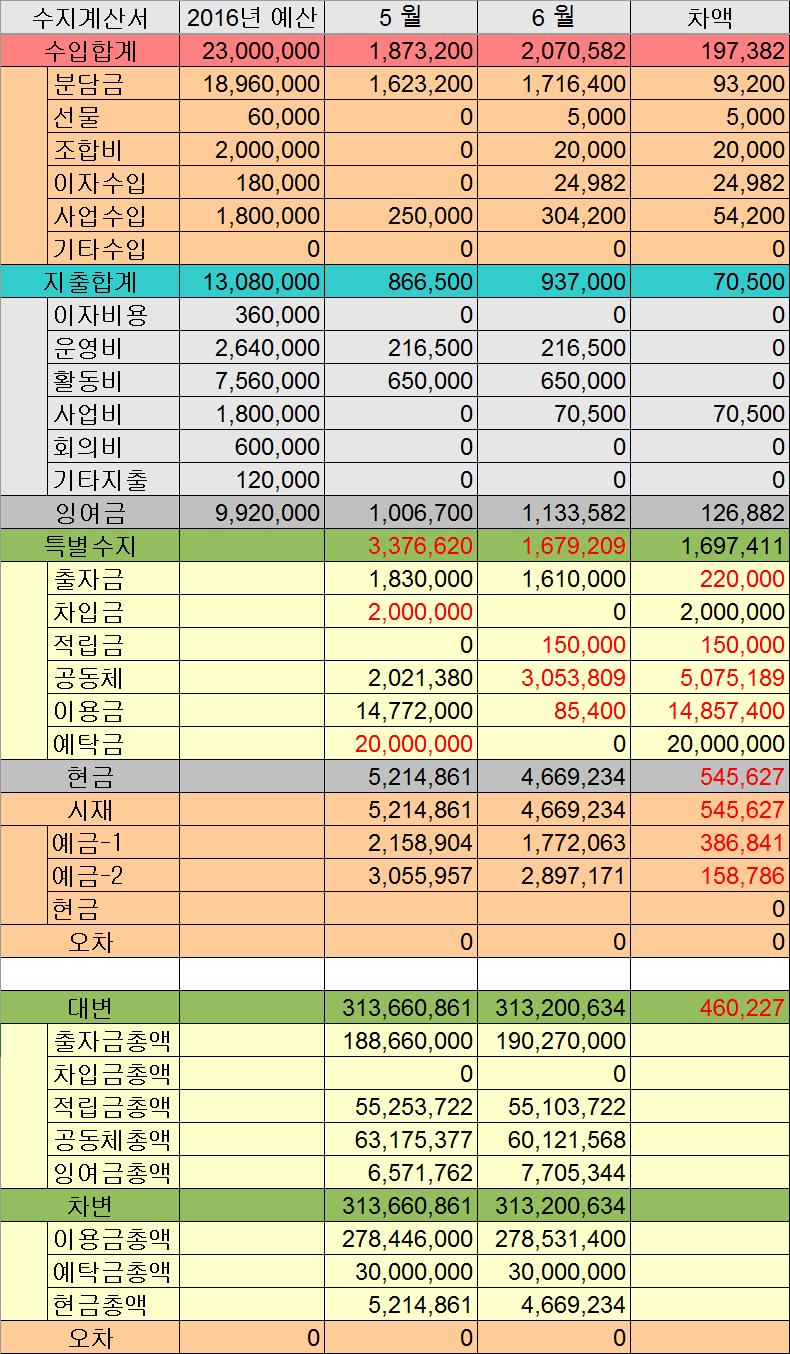
Task: Click the red 5,075,189 공동체 difference cell
Action: [710, 678]
